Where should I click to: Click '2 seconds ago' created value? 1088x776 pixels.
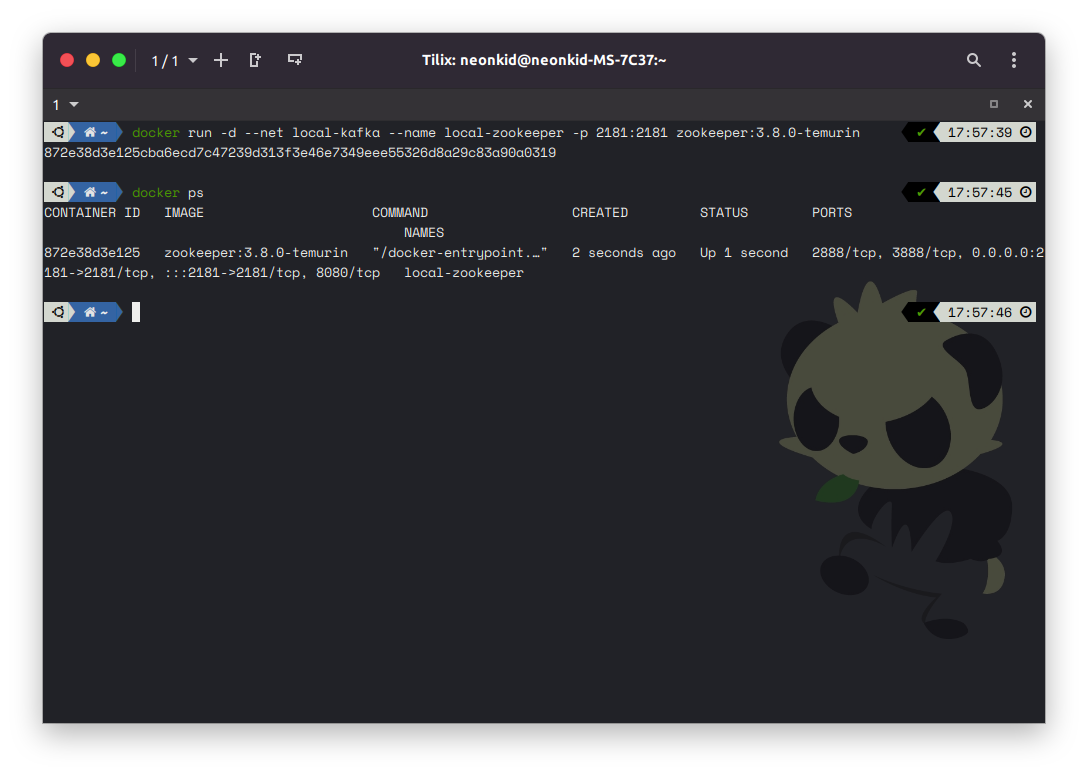pos(624,253)
